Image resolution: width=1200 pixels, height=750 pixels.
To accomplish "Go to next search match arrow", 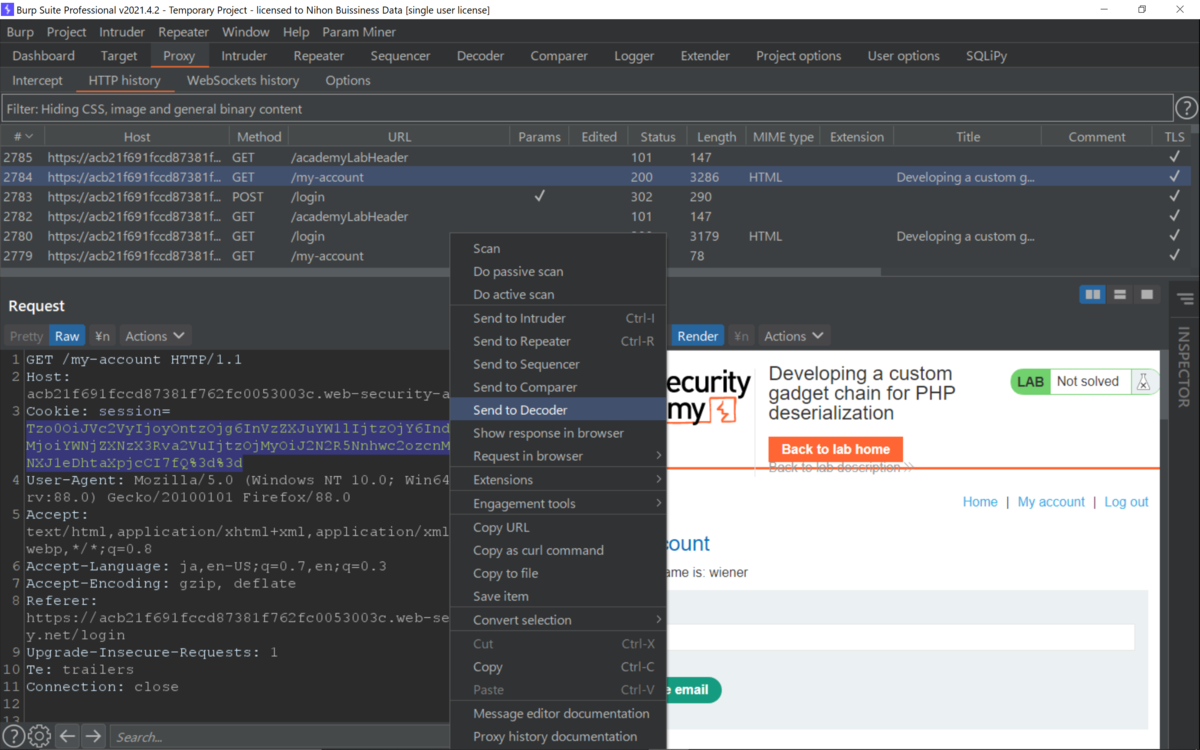I will (x=93, y=736).
